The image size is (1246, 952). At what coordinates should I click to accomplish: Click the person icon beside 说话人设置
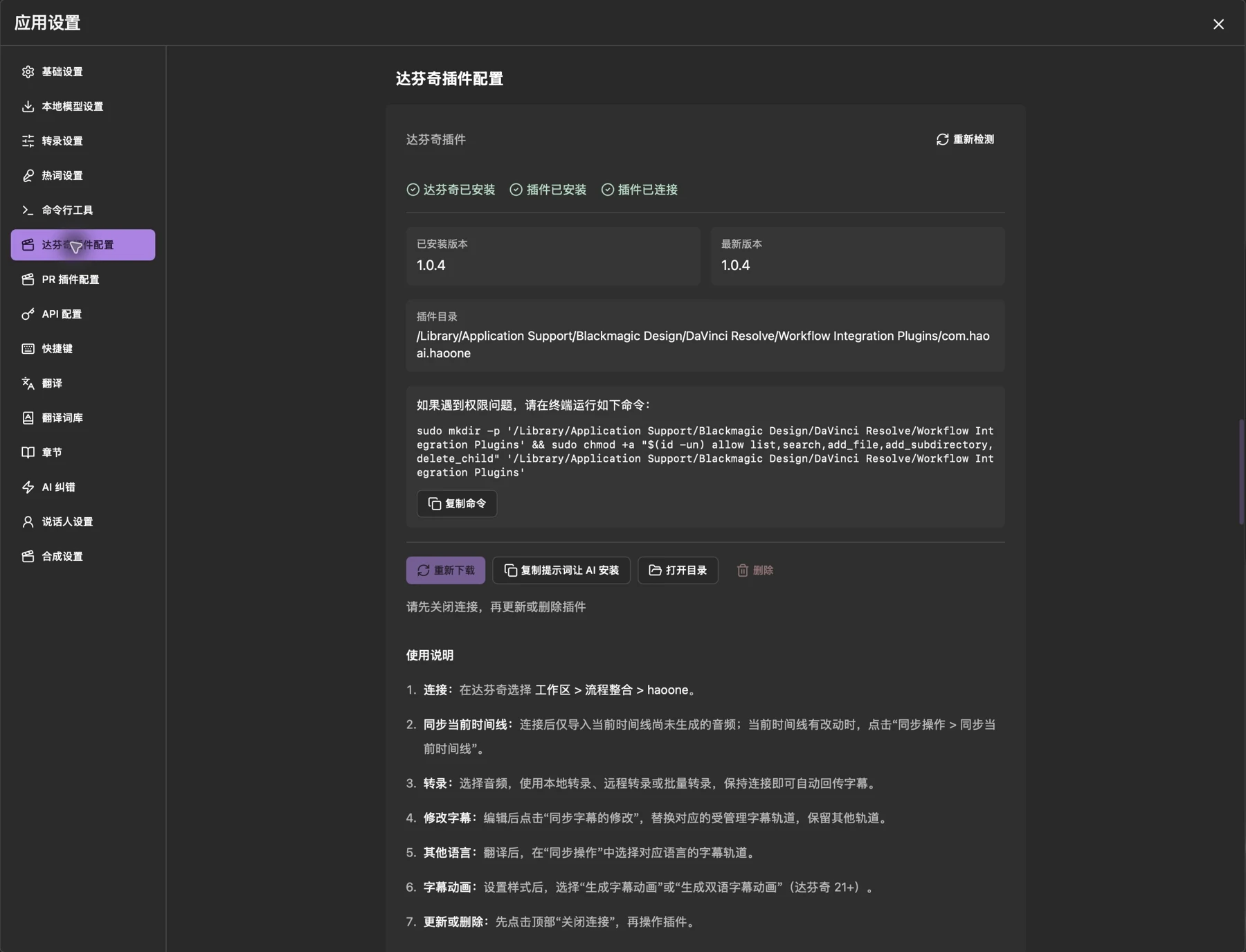[28, 522]
